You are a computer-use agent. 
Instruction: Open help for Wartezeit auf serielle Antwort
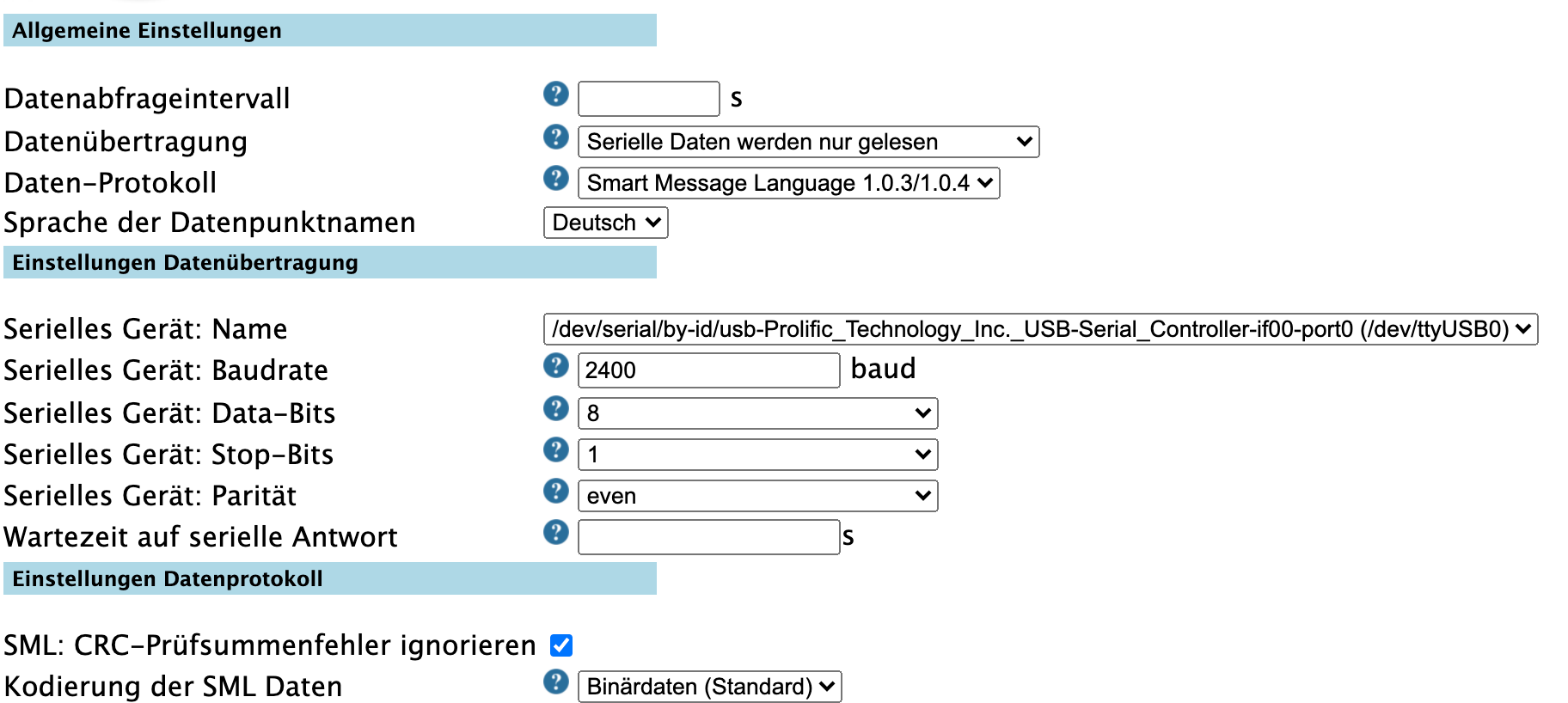point(556,532)
